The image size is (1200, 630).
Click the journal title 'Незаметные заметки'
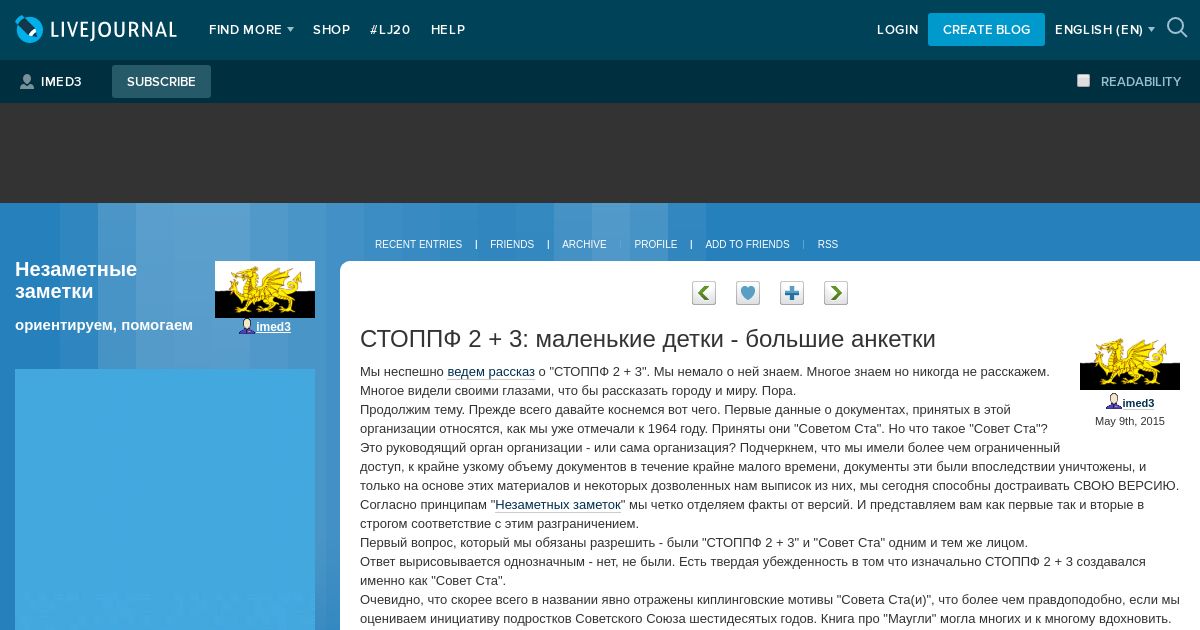[76, 280]
